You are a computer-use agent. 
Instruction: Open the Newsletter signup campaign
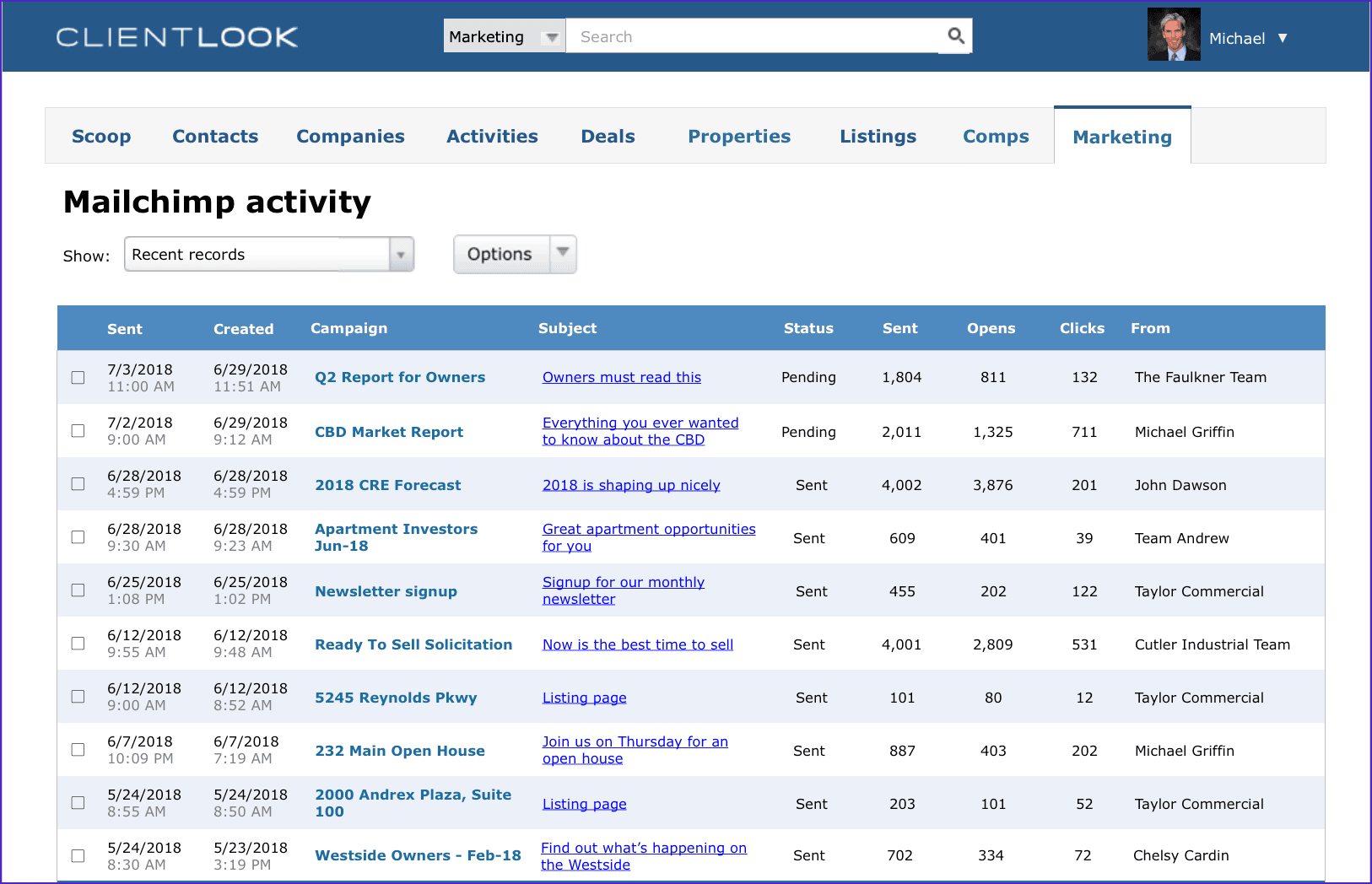[386, 591]
